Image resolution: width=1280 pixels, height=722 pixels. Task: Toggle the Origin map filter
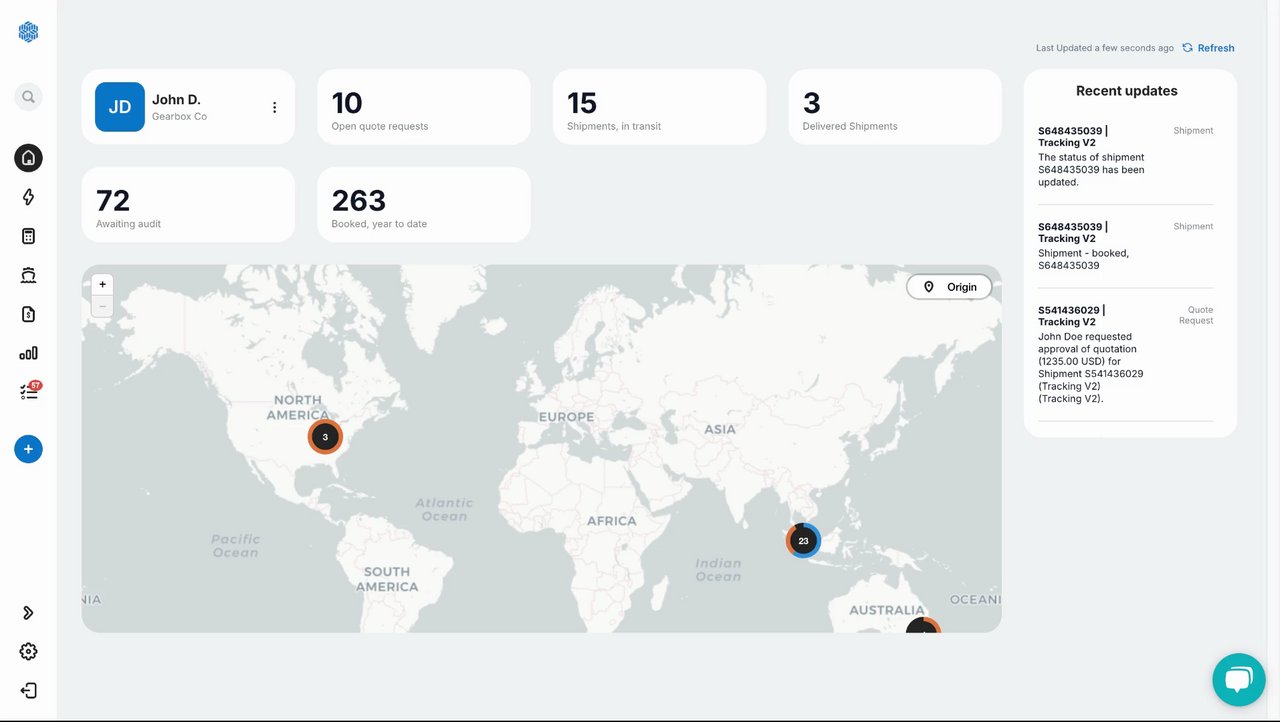point(949,287)
